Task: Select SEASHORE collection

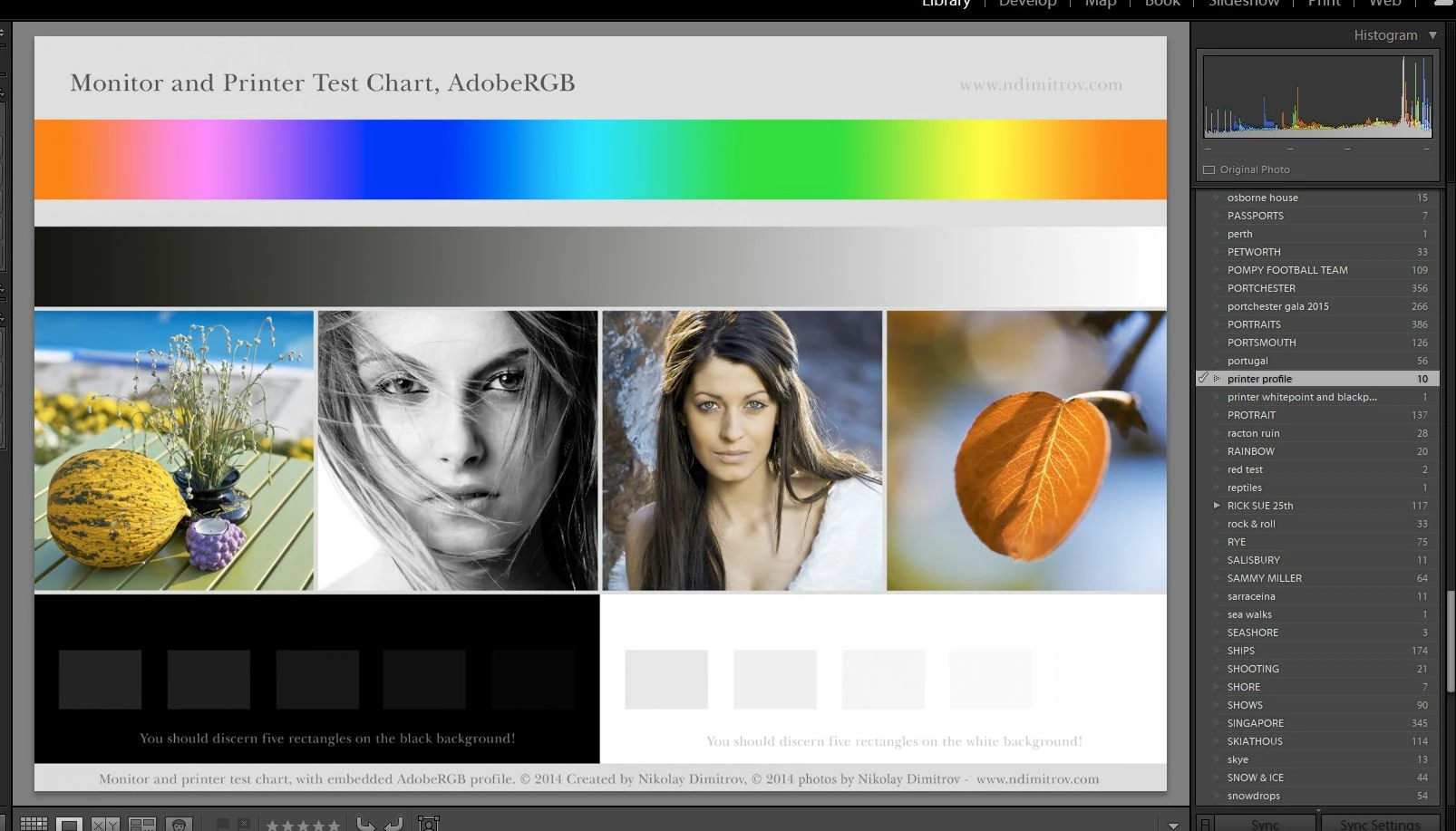Action: click(x=1317, y=633)
